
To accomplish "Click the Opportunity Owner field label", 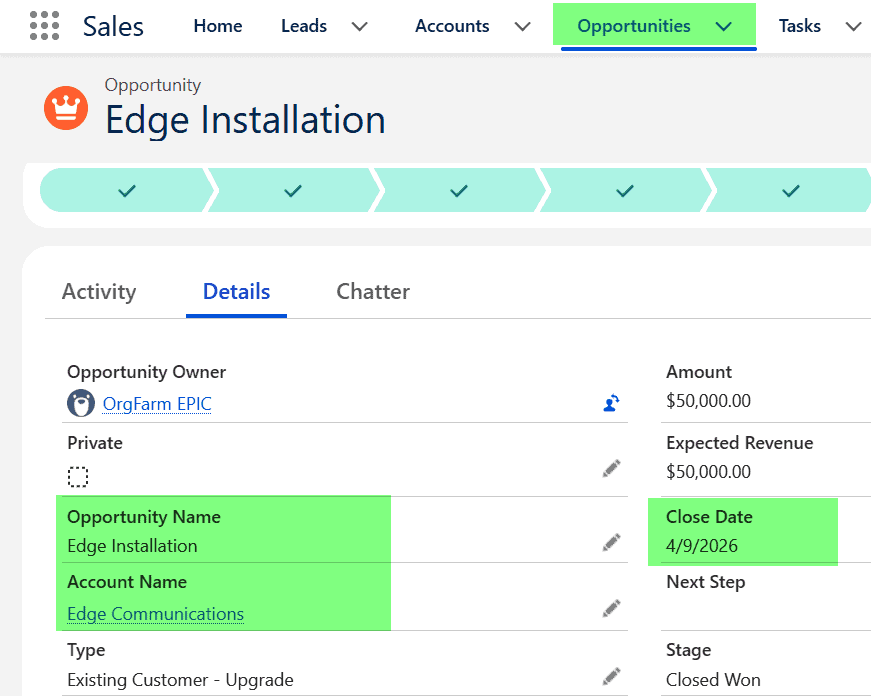I will [146, 372].
